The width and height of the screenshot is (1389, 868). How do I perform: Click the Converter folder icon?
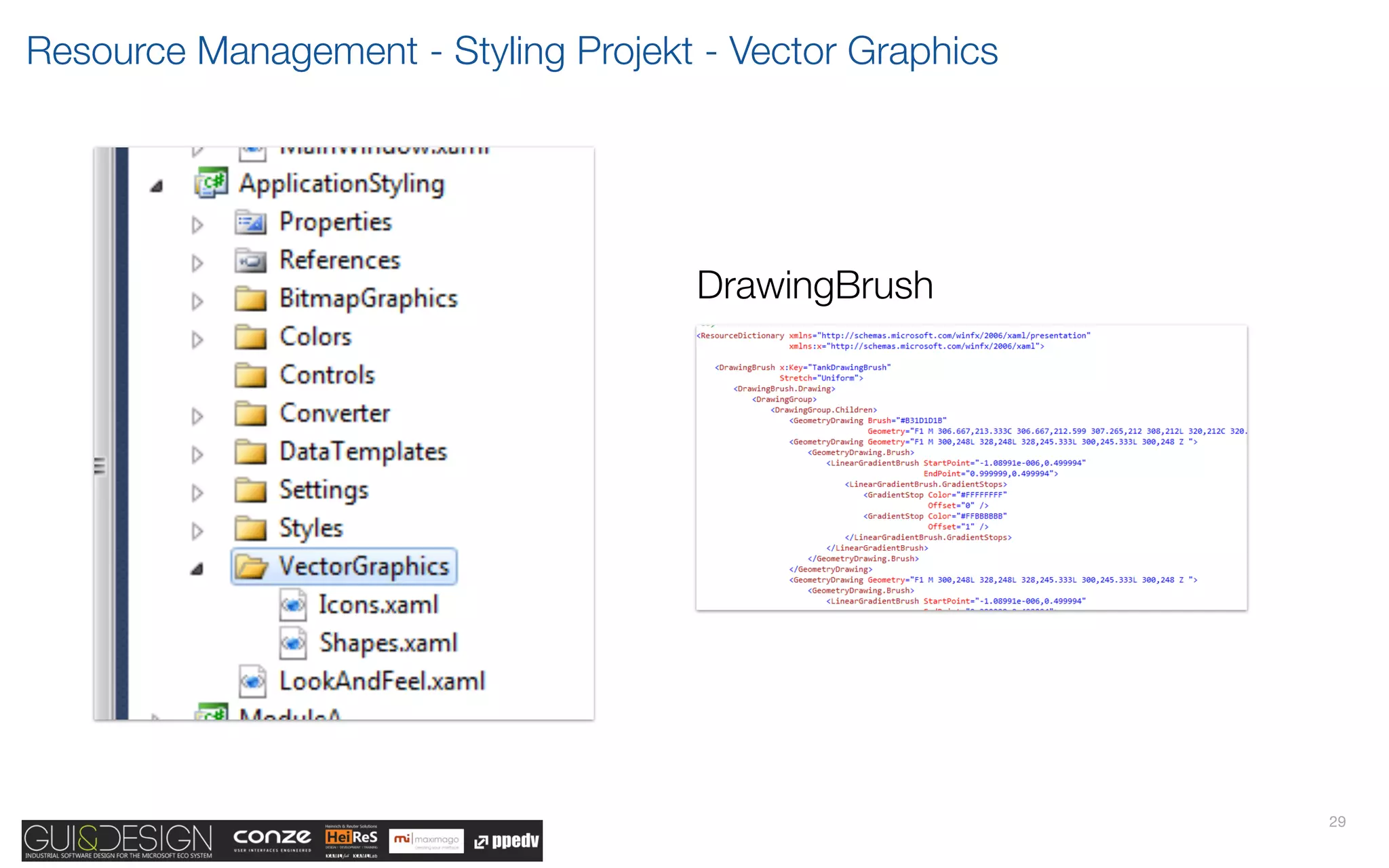point(250,414)
